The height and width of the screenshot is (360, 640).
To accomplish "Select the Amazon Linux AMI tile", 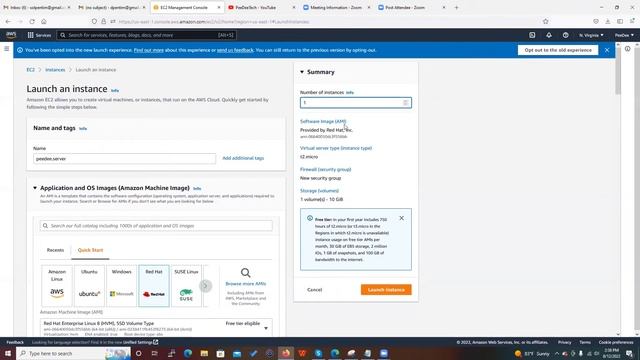I will point(57,286).
